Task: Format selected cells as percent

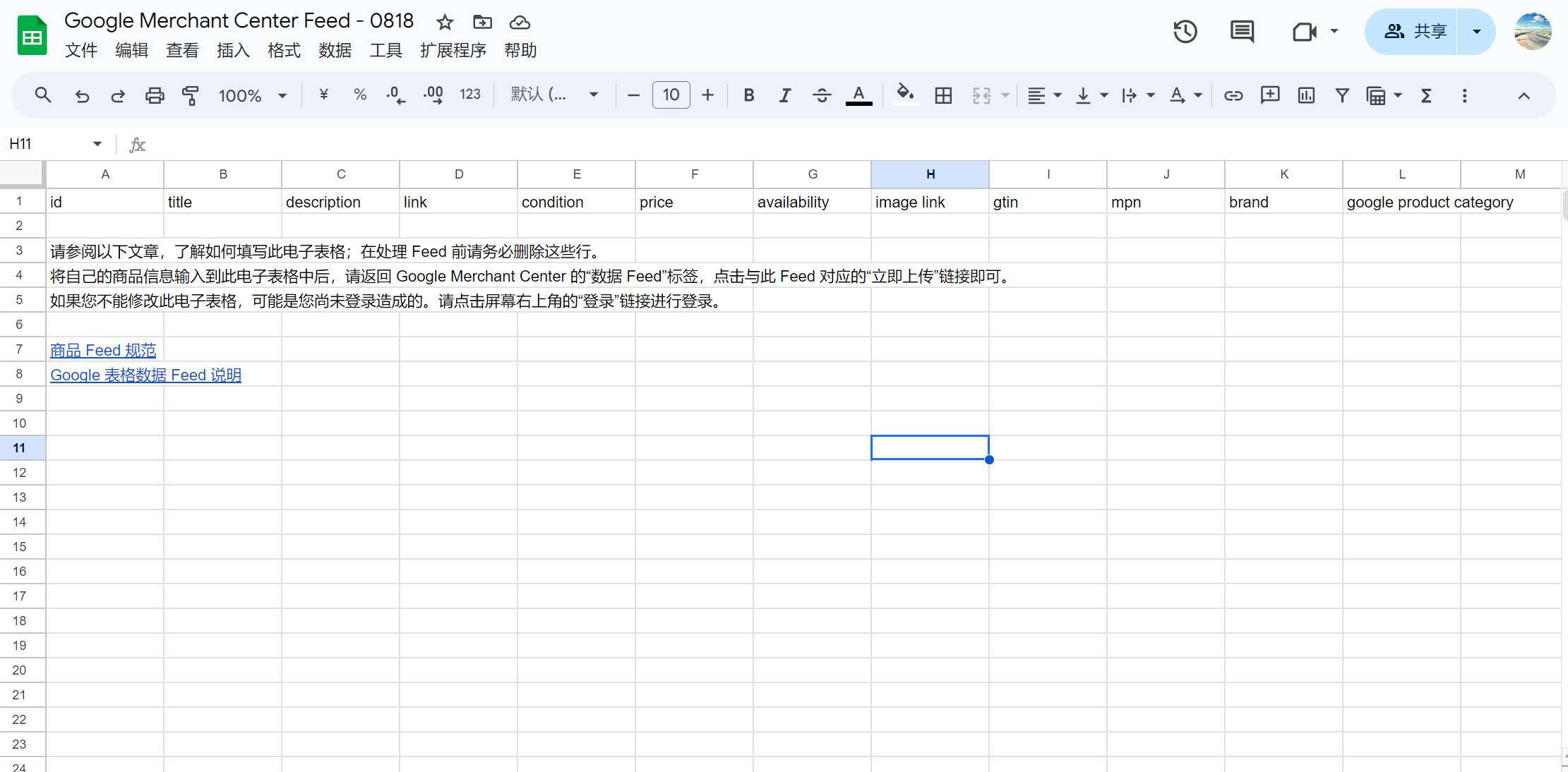Action: click(360, 95)
